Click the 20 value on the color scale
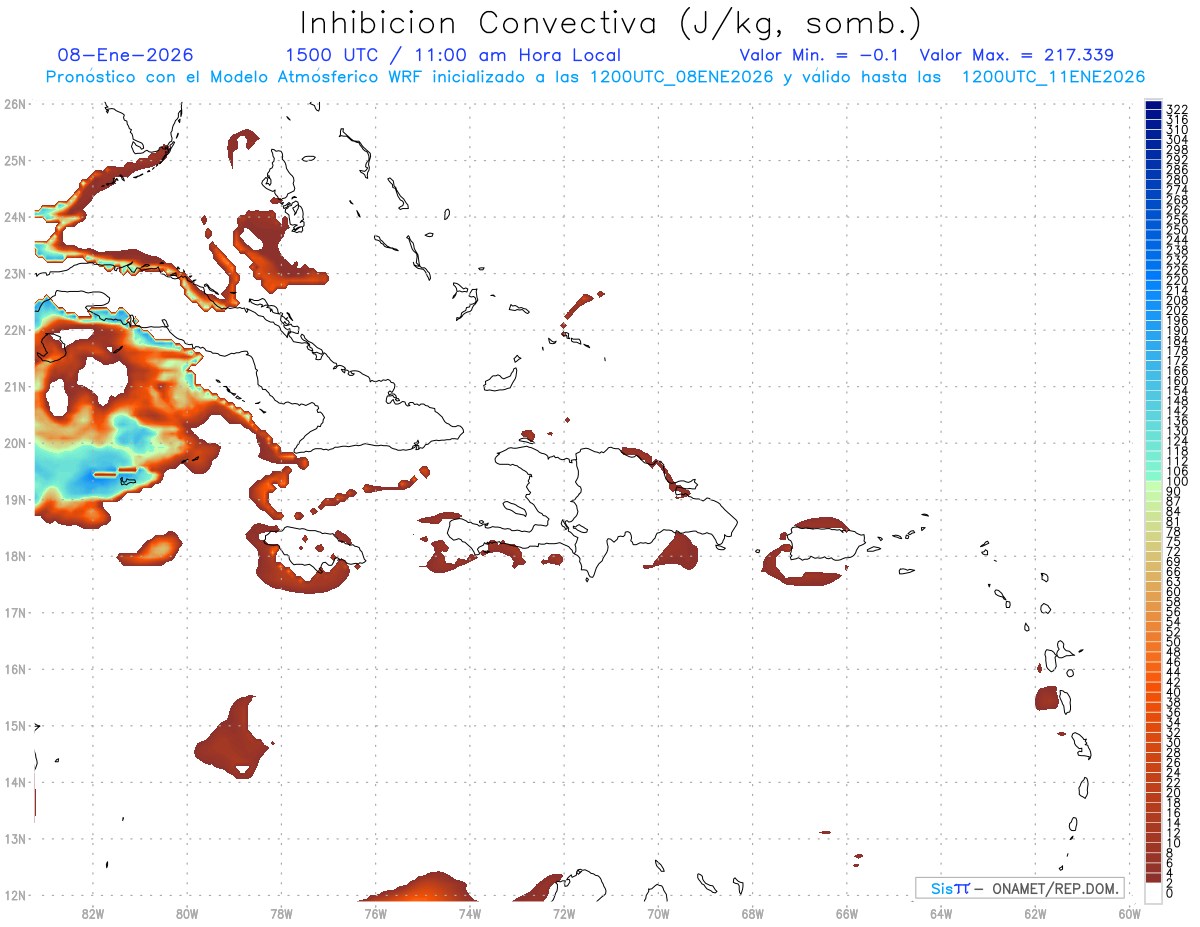Screen dimensions: 1200x927 1174,792
